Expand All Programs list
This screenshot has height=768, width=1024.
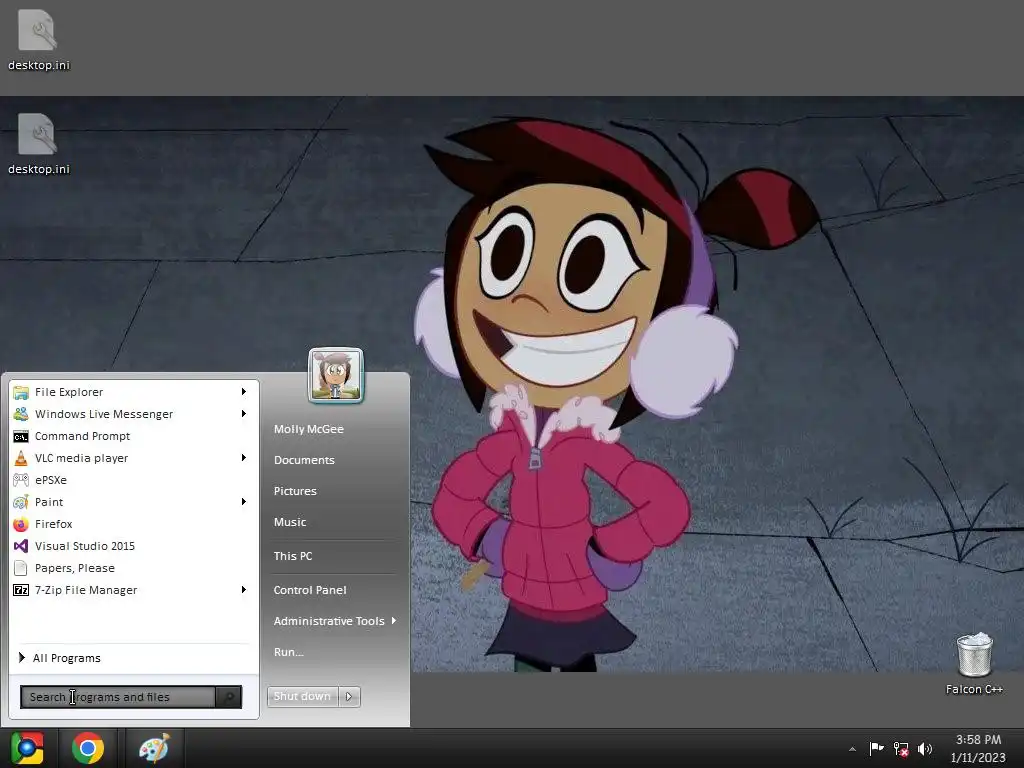[60, 658]
